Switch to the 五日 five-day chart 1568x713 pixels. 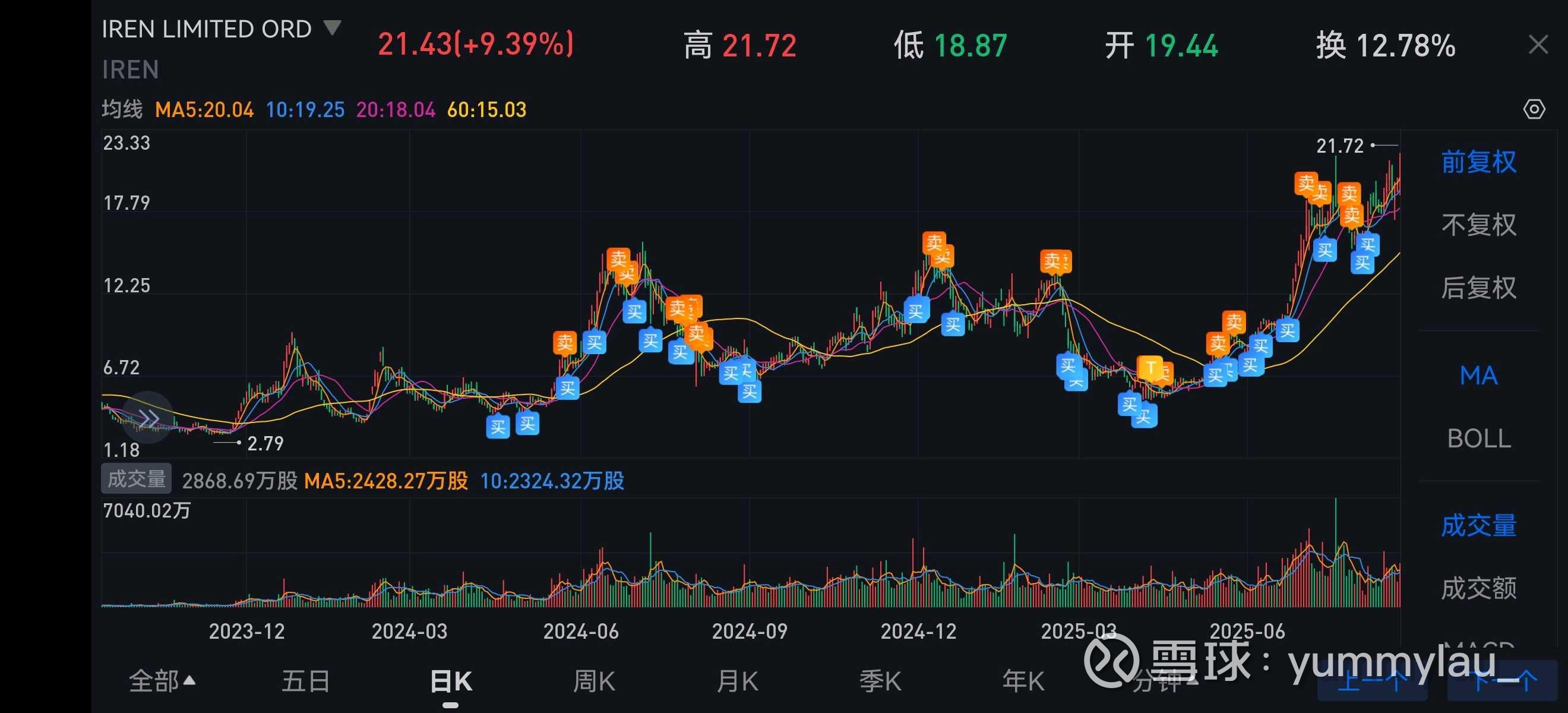(305, 681)
